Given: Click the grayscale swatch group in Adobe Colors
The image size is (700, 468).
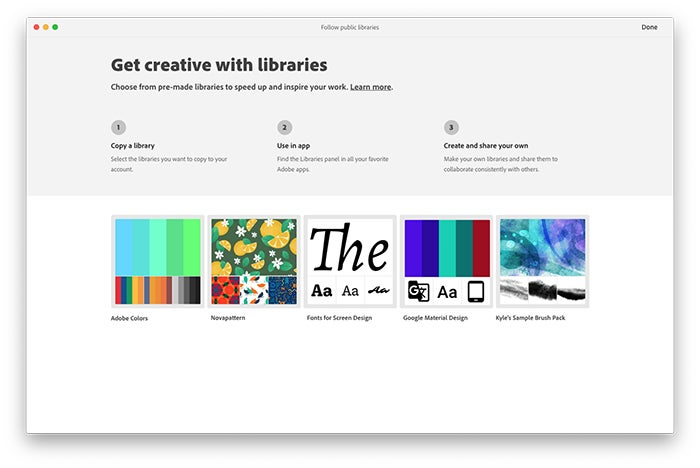Looking at the screenshot, I should click(x=186, y=290).
